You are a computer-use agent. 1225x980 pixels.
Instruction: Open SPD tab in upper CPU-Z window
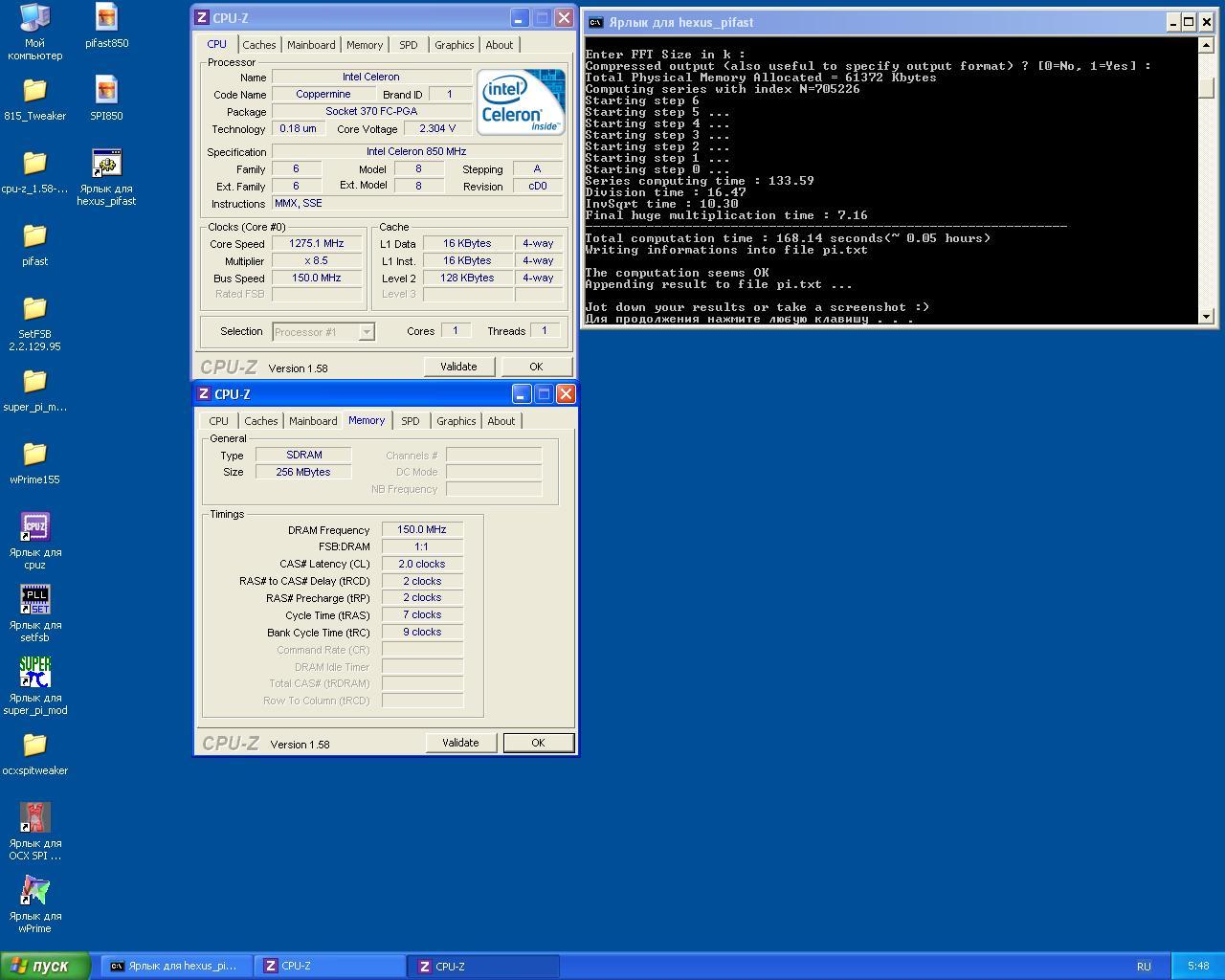(409, 45)
